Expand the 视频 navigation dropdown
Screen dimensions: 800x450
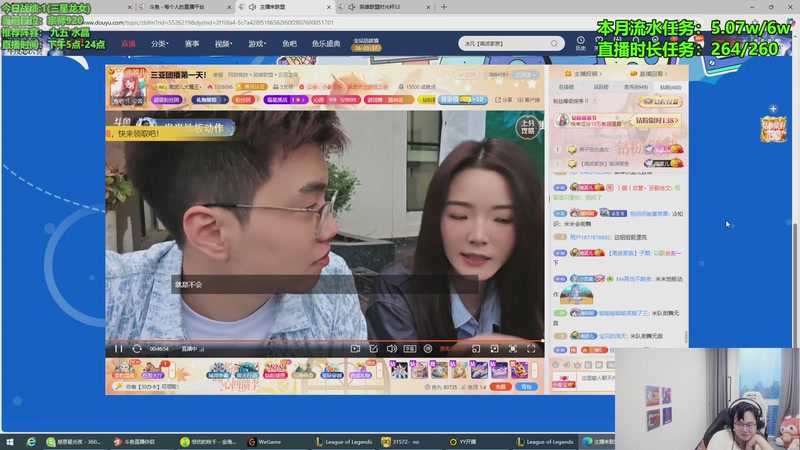tap(223, 44)
